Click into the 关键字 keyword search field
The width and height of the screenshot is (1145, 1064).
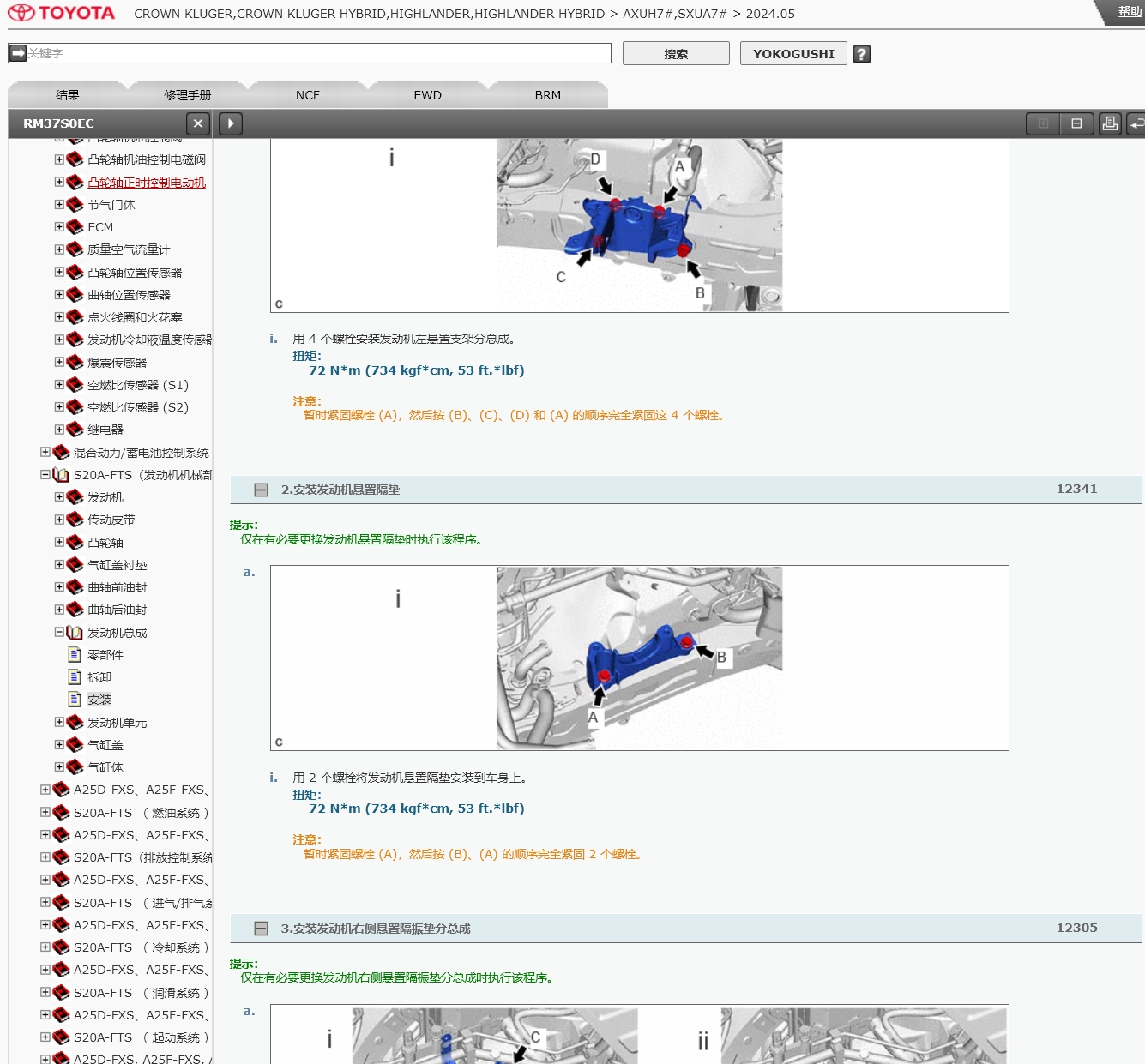pyautogui.click(x=317, y=53)
